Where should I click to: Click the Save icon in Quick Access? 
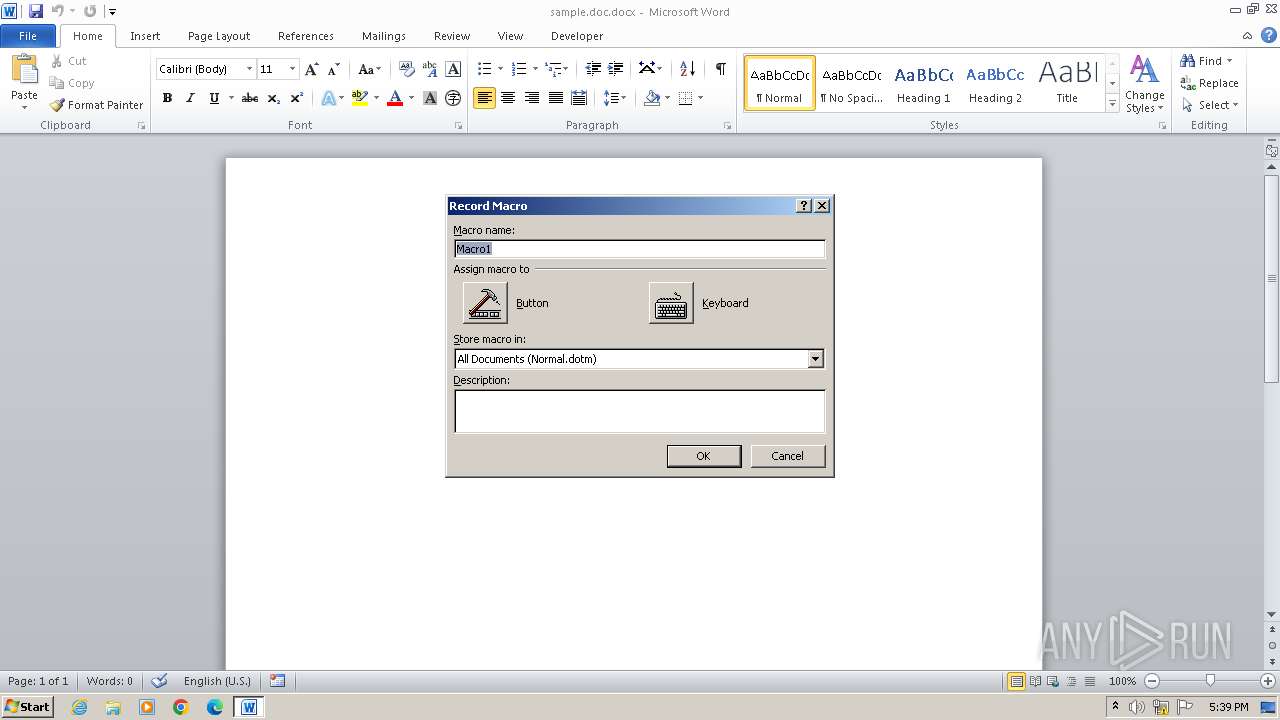tap(36, 11)
